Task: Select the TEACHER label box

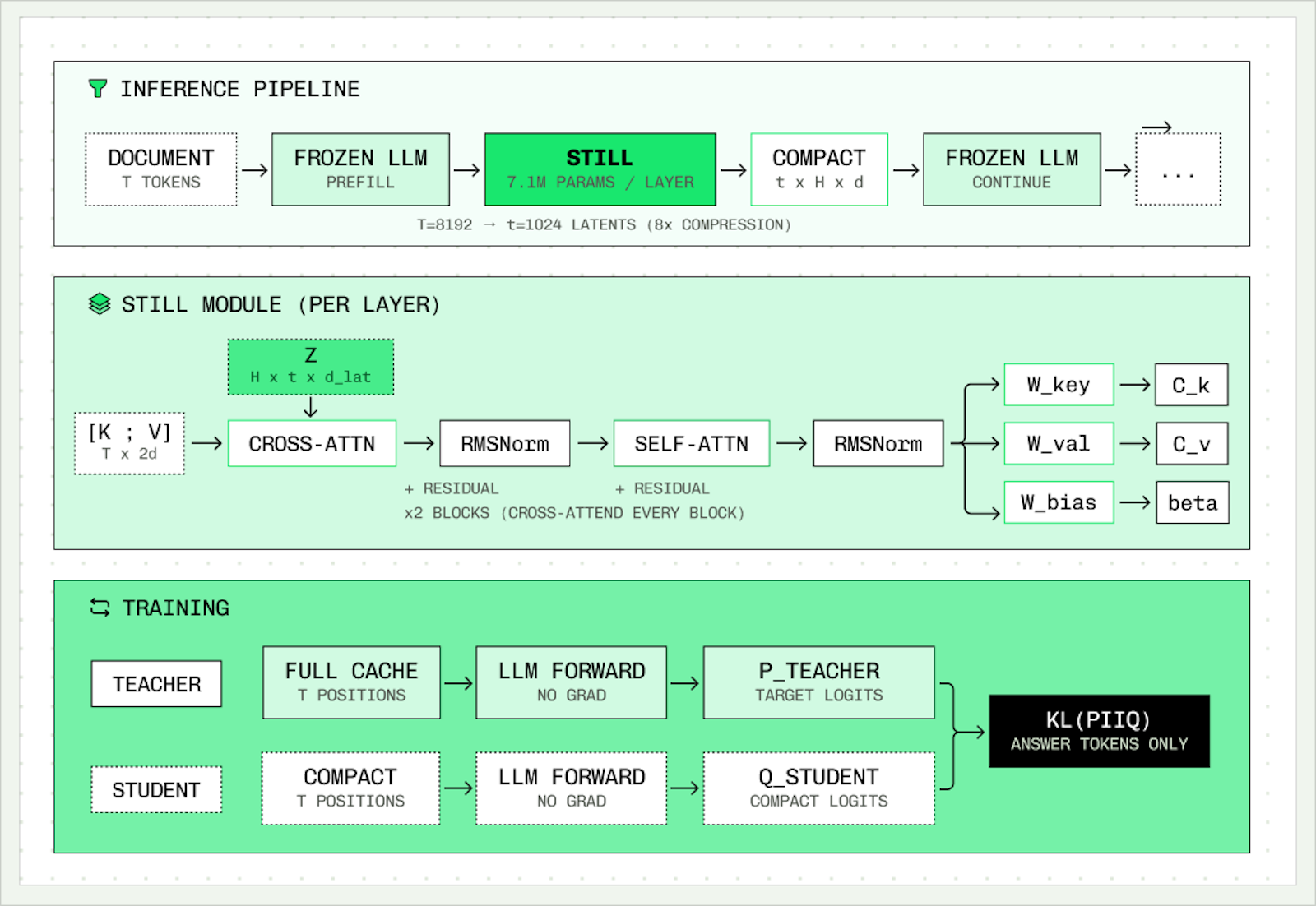Action: (x=156, y=684)
